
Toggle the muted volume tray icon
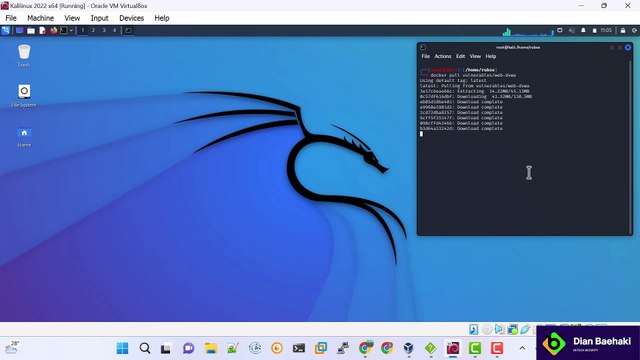point(572,31)
